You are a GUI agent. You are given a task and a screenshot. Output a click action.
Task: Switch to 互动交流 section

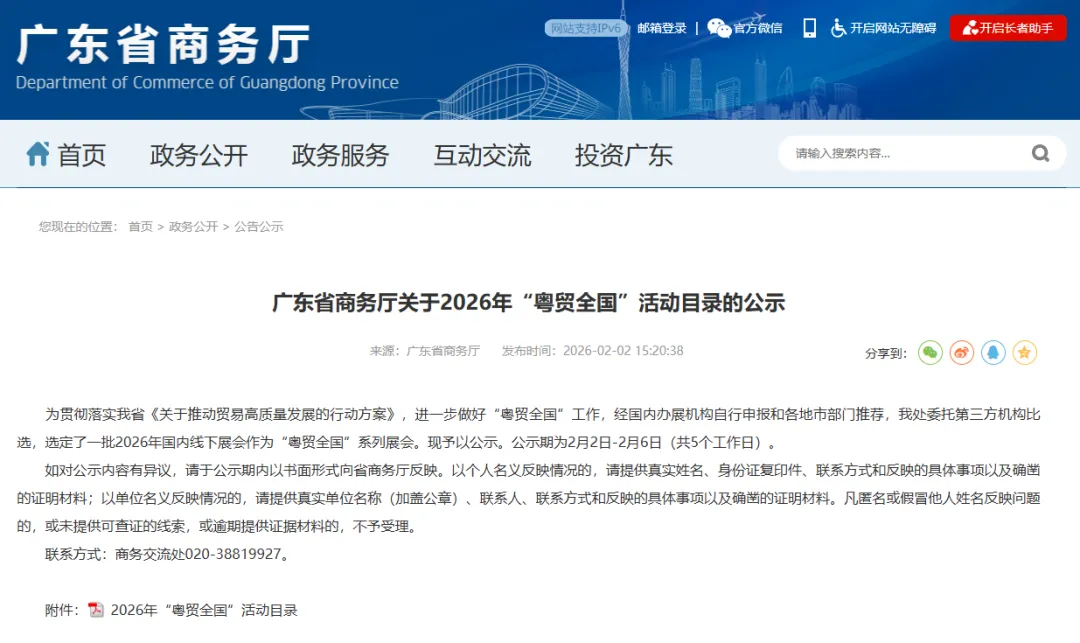(482, 153)
